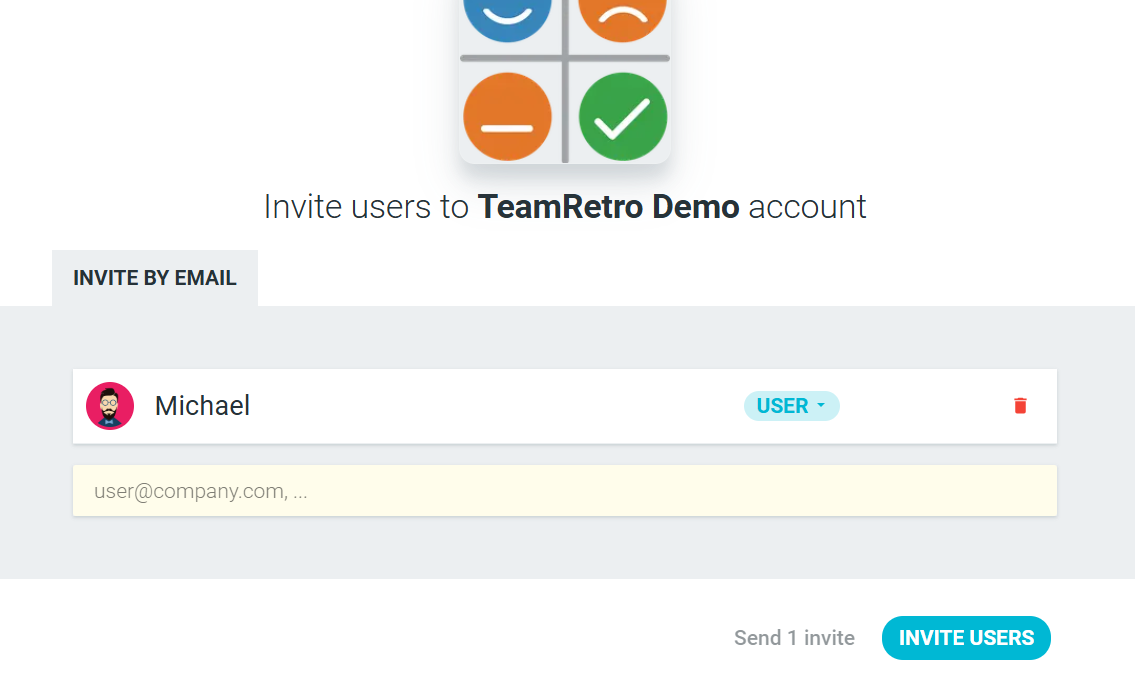Click the INVITE USERS button
The image size is (1135, 697).
click(x=966, y=638)
